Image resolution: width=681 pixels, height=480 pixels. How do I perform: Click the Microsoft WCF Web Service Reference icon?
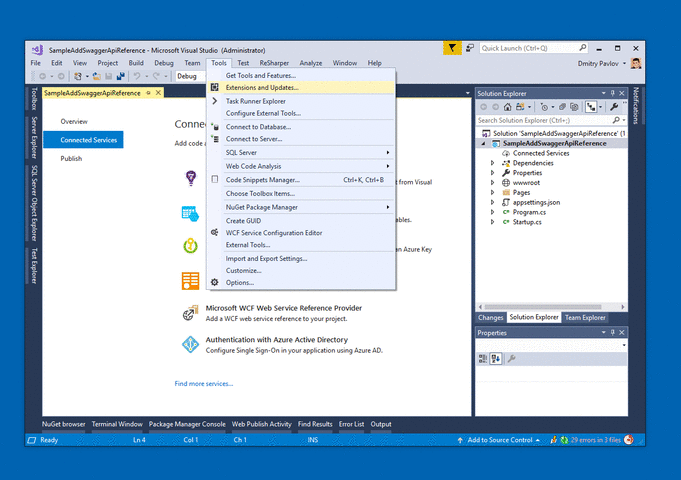tap(190, 313)
